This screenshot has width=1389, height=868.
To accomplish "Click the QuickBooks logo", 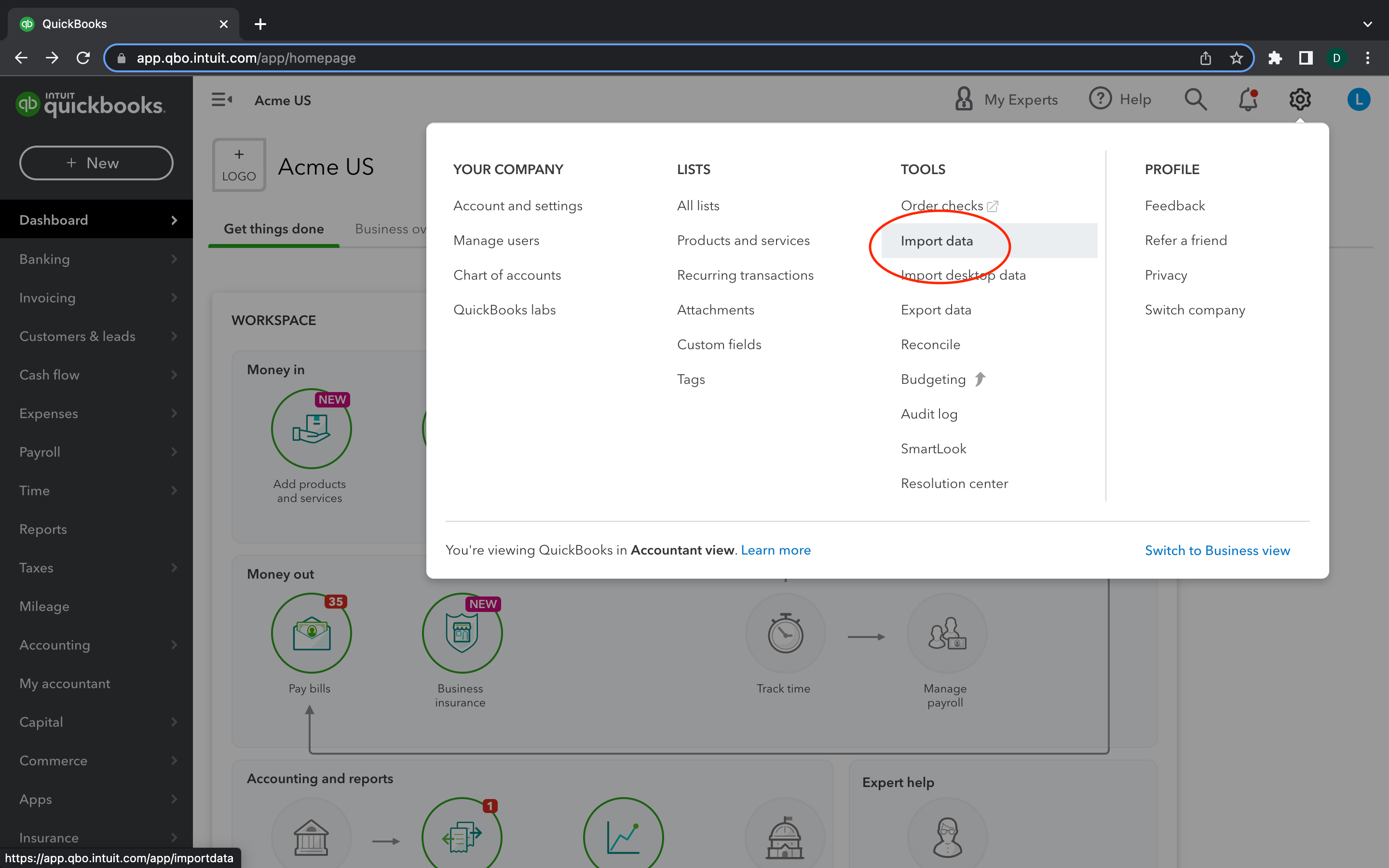I will pos(92,104).
